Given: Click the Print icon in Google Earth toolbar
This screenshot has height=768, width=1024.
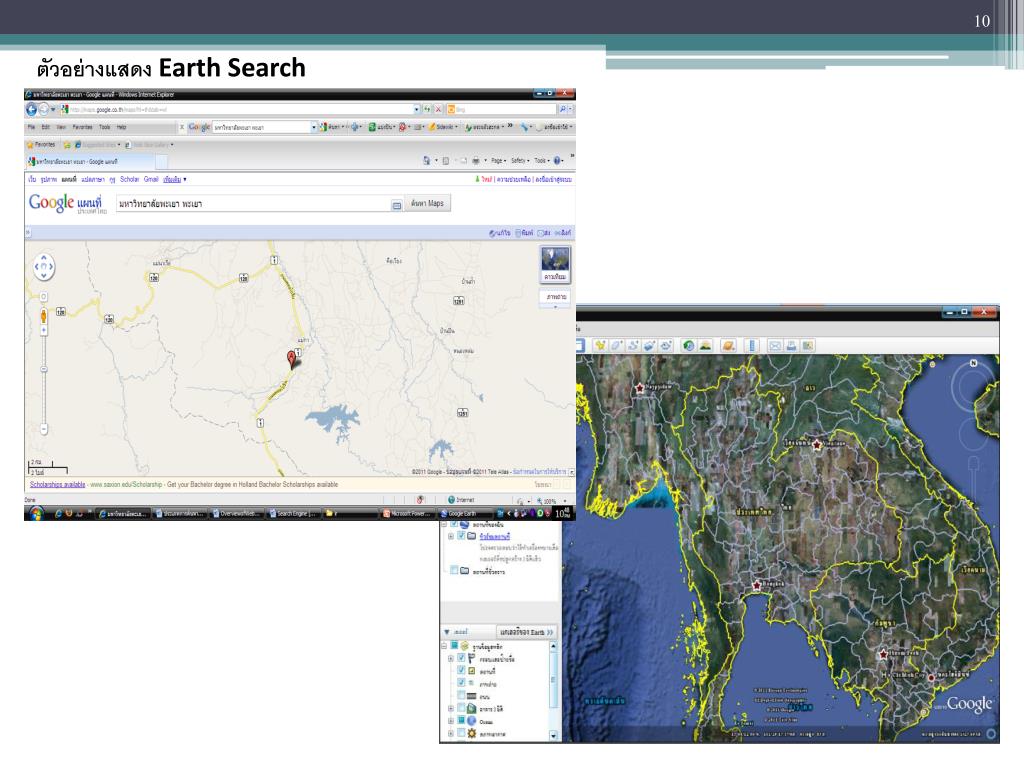Looking at the screenshot, I should click(x=792, y=345).
